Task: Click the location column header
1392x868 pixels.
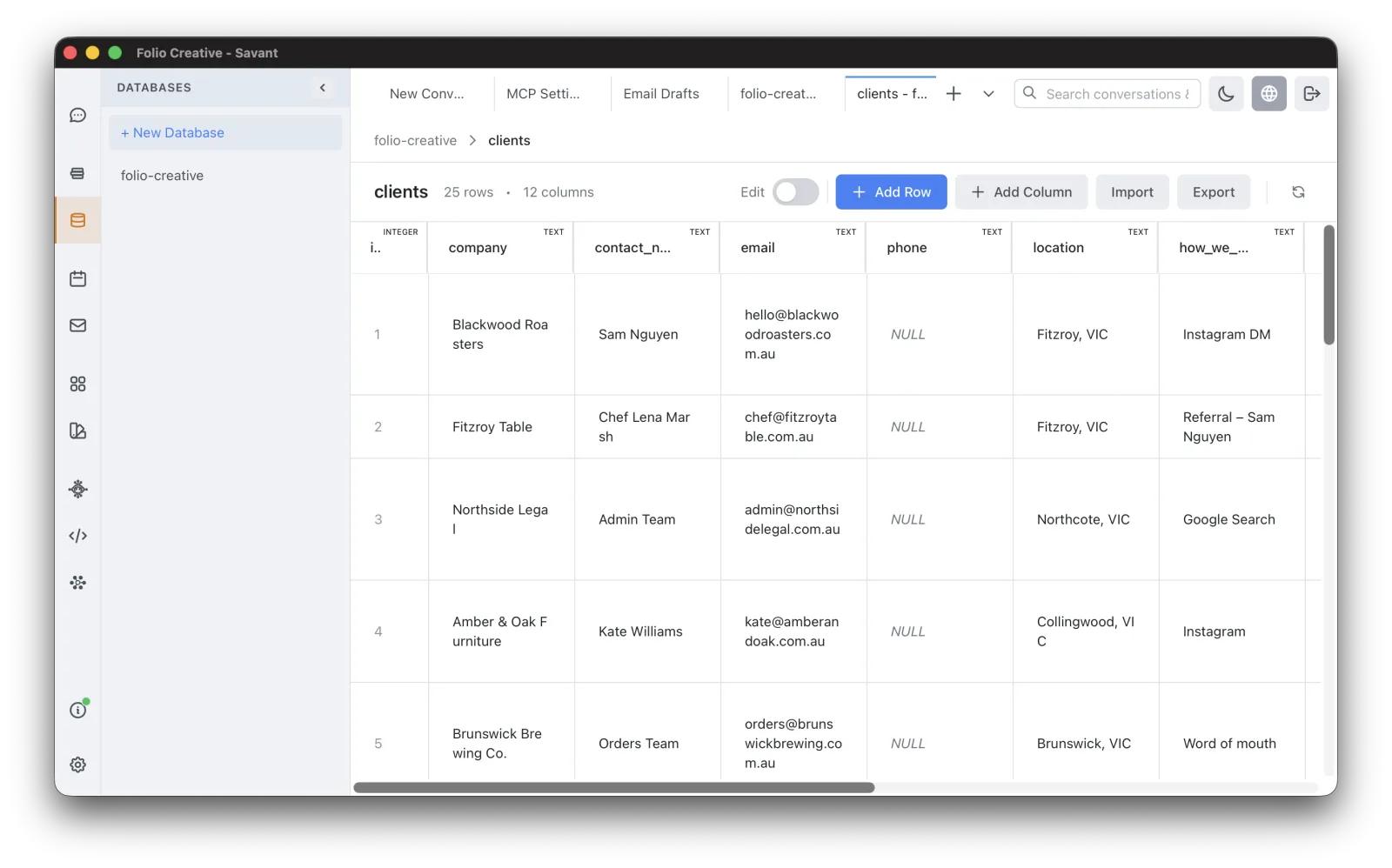Action: tap(1085, 248)
